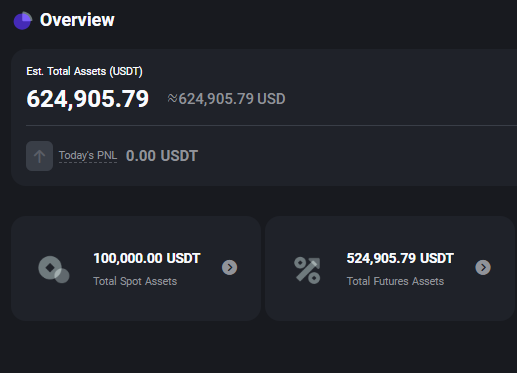Select the Total Futures Assets card
Viewport: 517px width, 373px height.
(390, 268)
